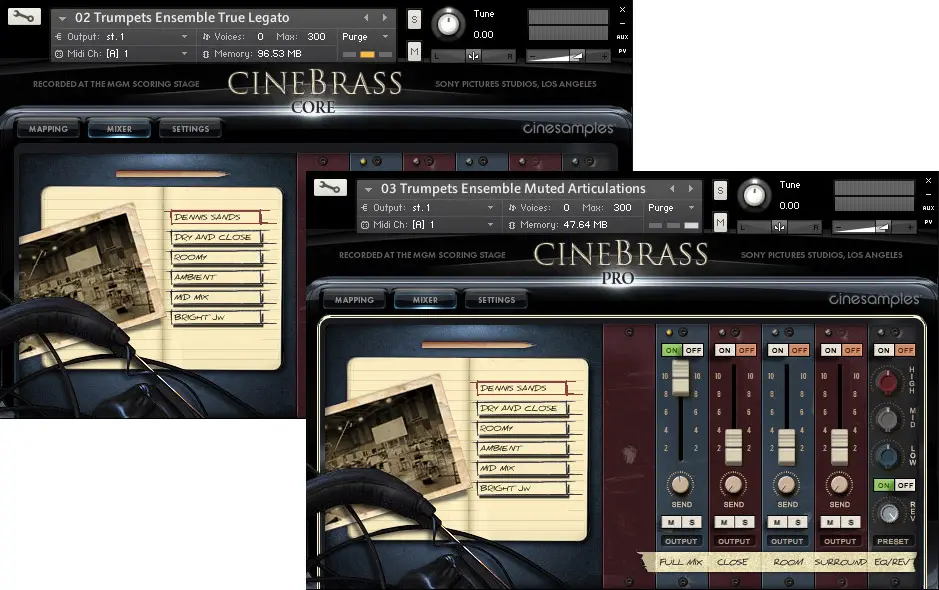
Task: Switch to Mapping tab in Pro window
Action: [x=355, y=299]
